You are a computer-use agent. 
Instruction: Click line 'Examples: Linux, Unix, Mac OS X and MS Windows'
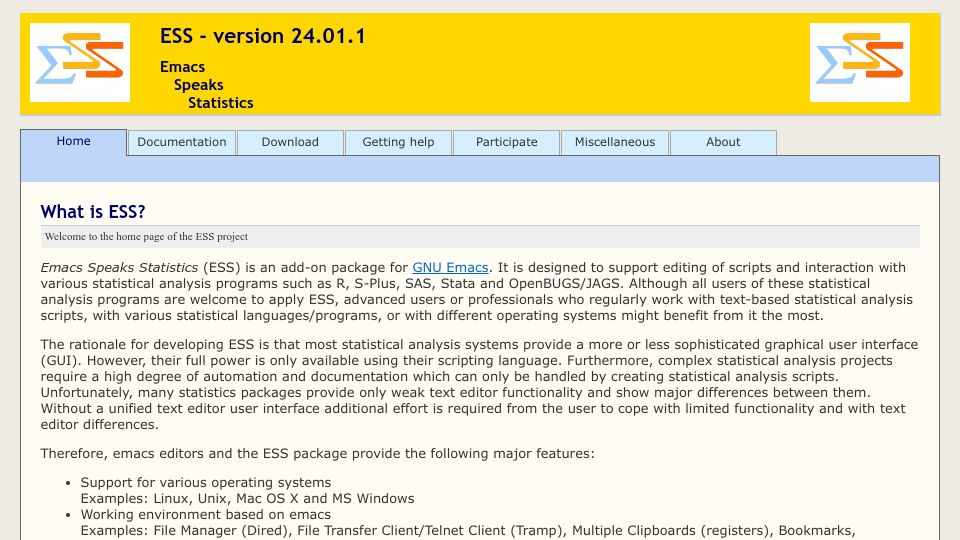click(247, 498)
